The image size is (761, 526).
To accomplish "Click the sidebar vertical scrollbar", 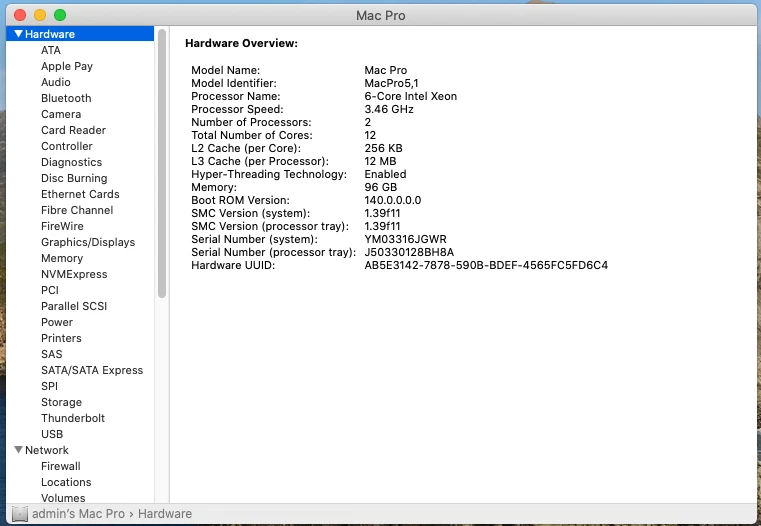I will click(x=162, y=164).
